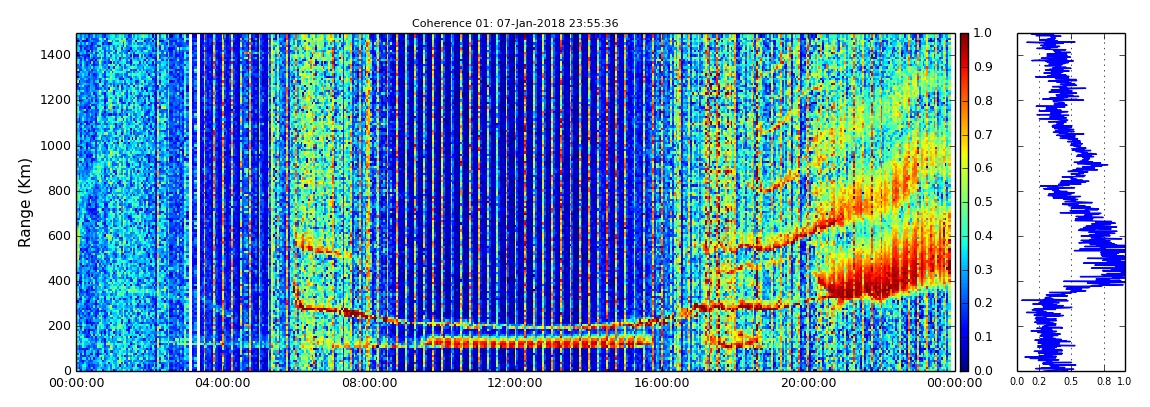The width and height of the screenshot is (1150, 407).
Task: Click the 400 range tick label
Action: pyautogui.click(x=59, y=282)
